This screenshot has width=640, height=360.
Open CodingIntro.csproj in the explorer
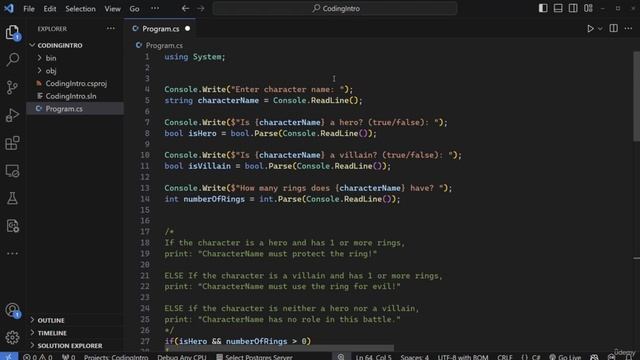pyautogui.click(x=76, y=83)
